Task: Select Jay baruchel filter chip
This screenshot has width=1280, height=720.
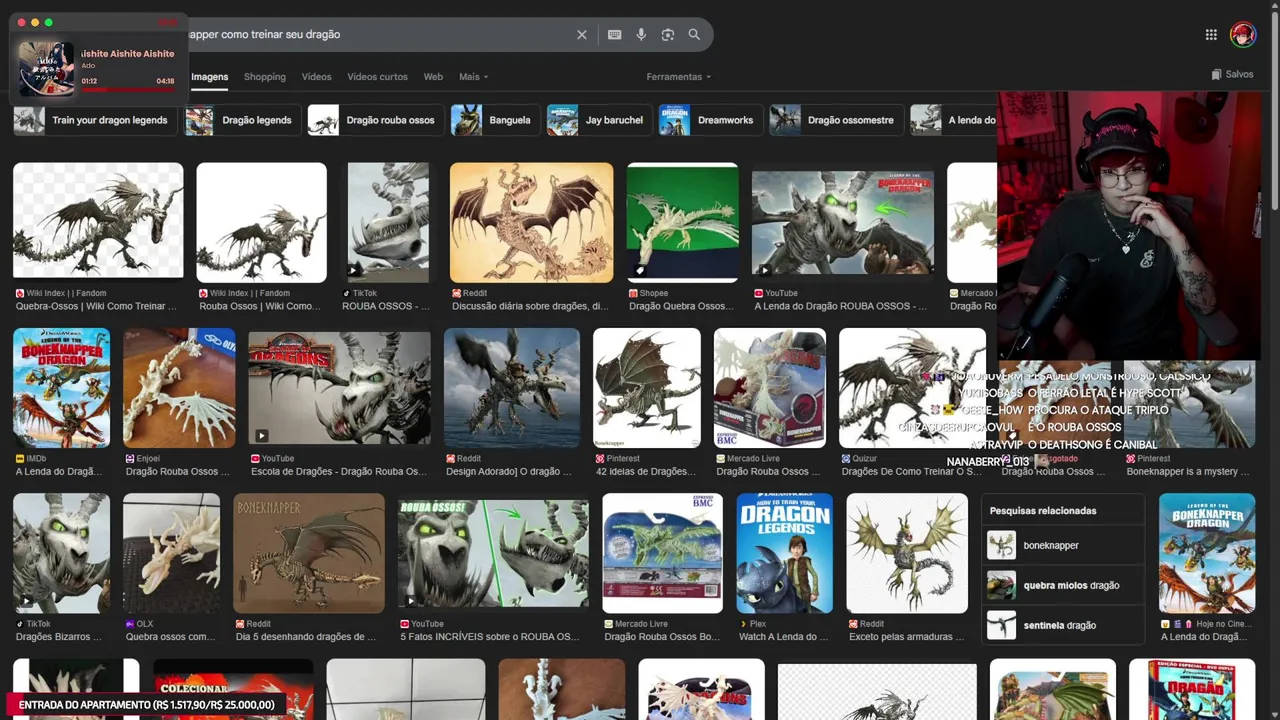Action: tap(599, 120)
